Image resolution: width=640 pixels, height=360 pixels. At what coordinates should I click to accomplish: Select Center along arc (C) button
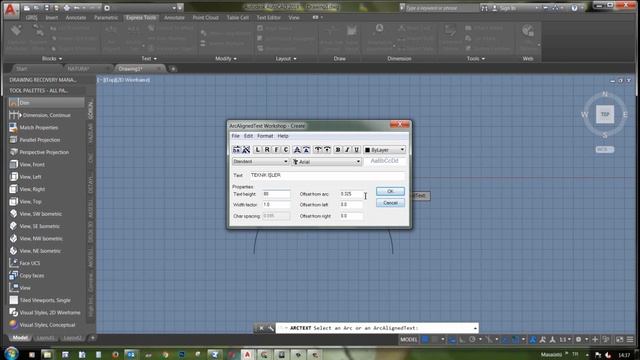[286, 150]
